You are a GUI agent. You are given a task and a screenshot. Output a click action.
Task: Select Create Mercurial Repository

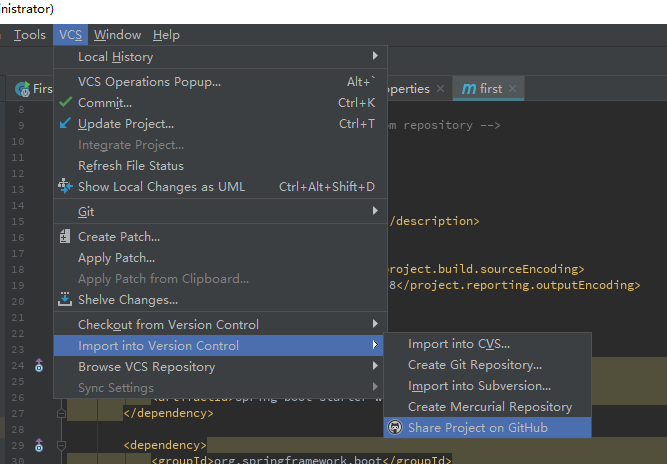[487, 407]
